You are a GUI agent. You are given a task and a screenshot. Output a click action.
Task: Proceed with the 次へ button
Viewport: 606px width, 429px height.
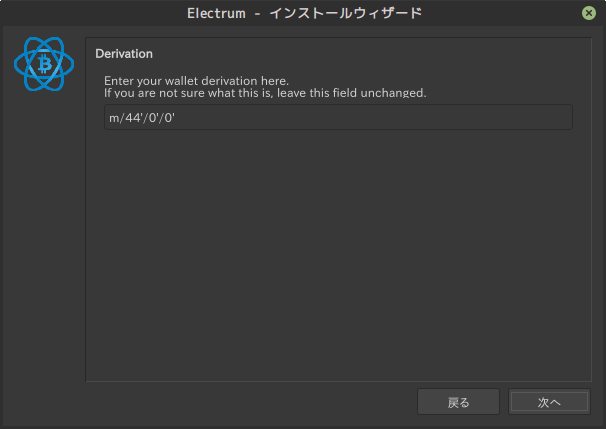(x=549, y=402)
